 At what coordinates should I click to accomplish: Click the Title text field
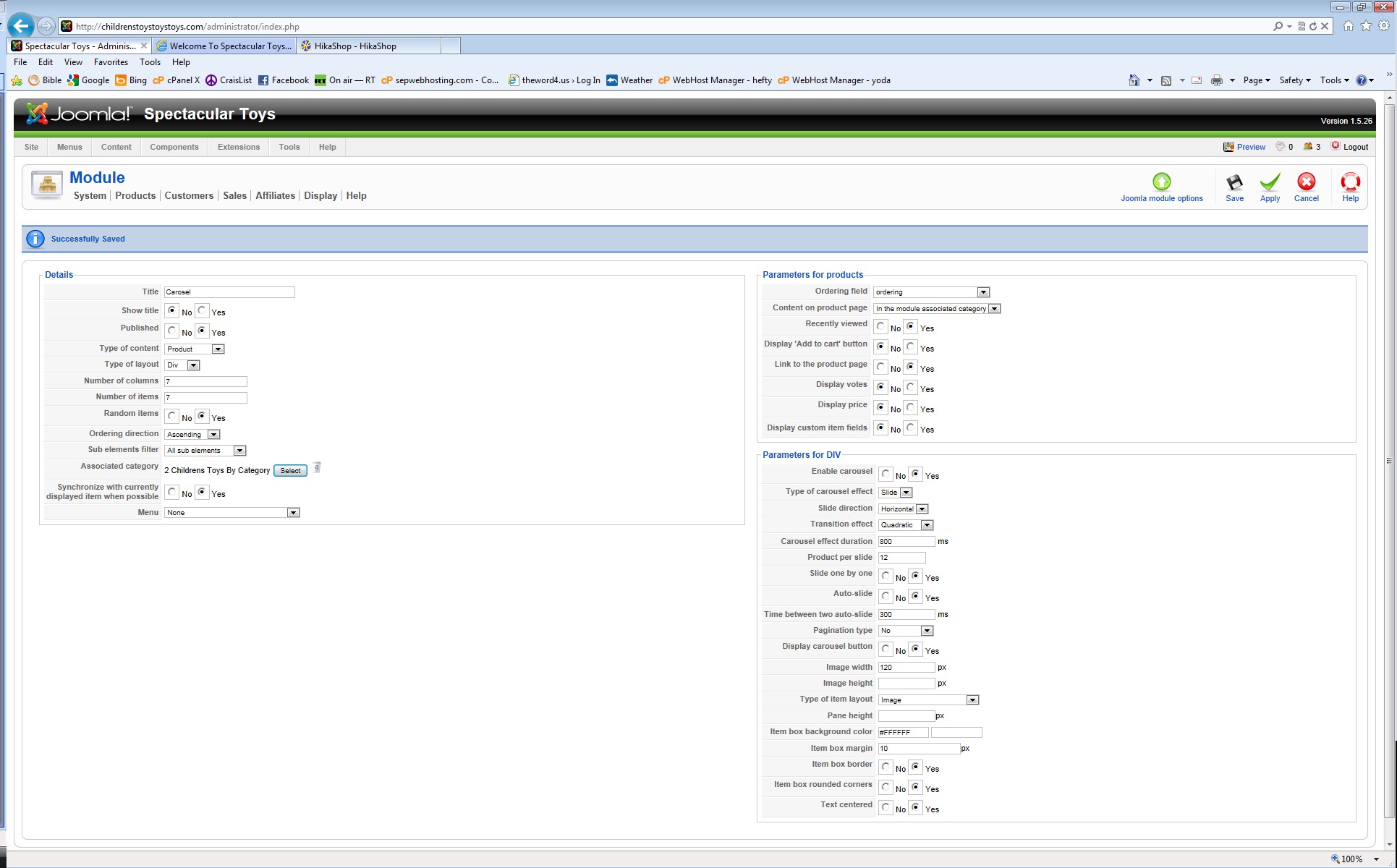click(229, 292)
